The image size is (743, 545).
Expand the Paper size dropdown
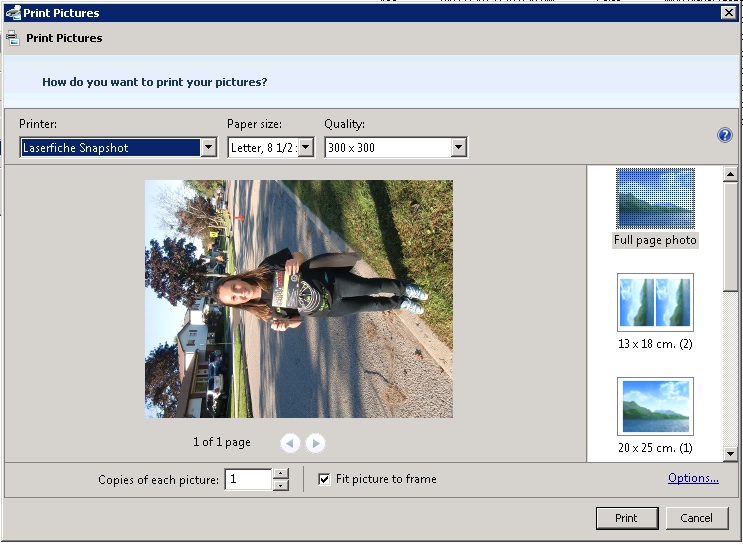click(306, 148)
